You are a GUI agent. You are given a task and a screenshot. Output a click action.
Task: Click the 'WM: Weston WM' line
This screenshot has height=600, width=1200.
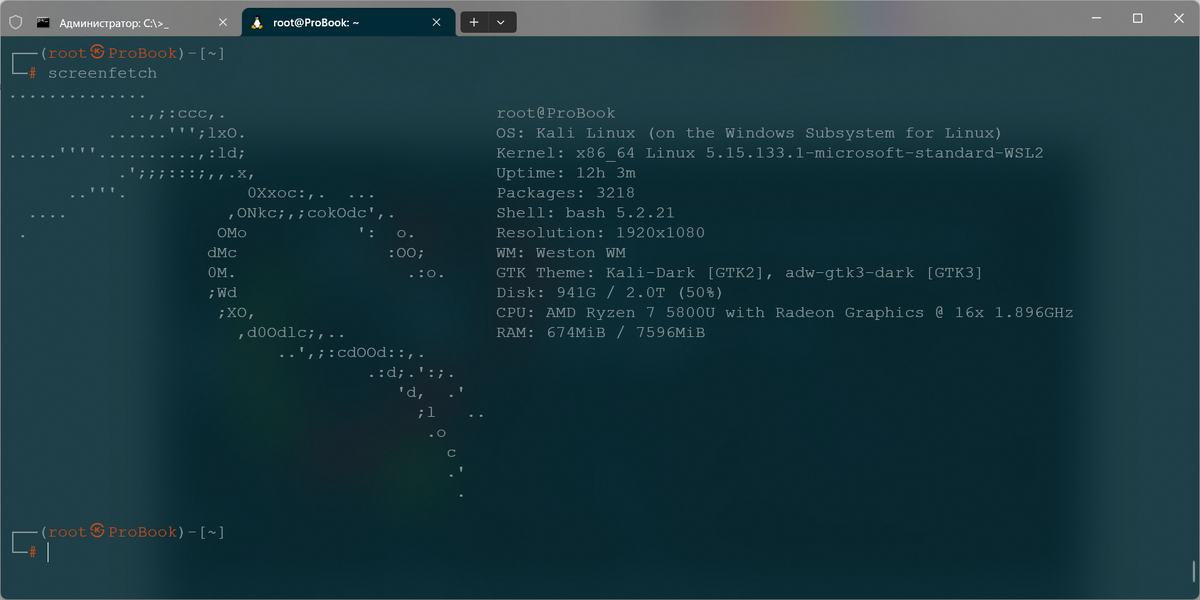click(x=560, y=253)
